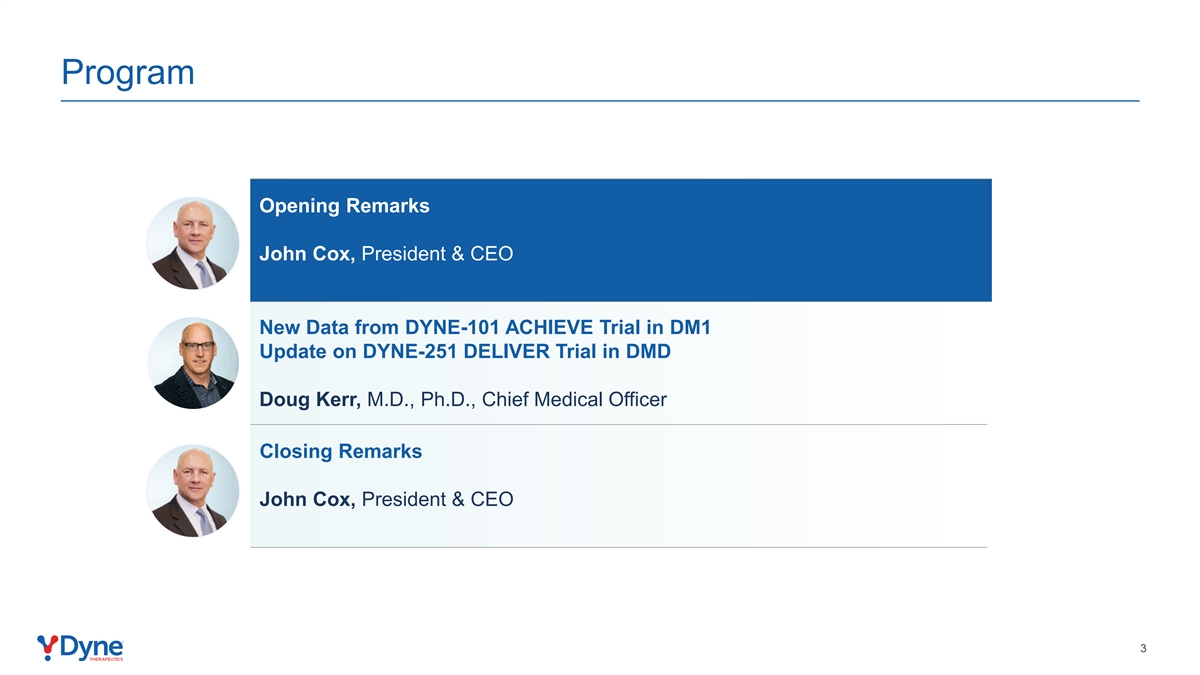1200x675 pixels.
Task: Click the Dyne wordmark in the footer
Action: tap(92, 646)
